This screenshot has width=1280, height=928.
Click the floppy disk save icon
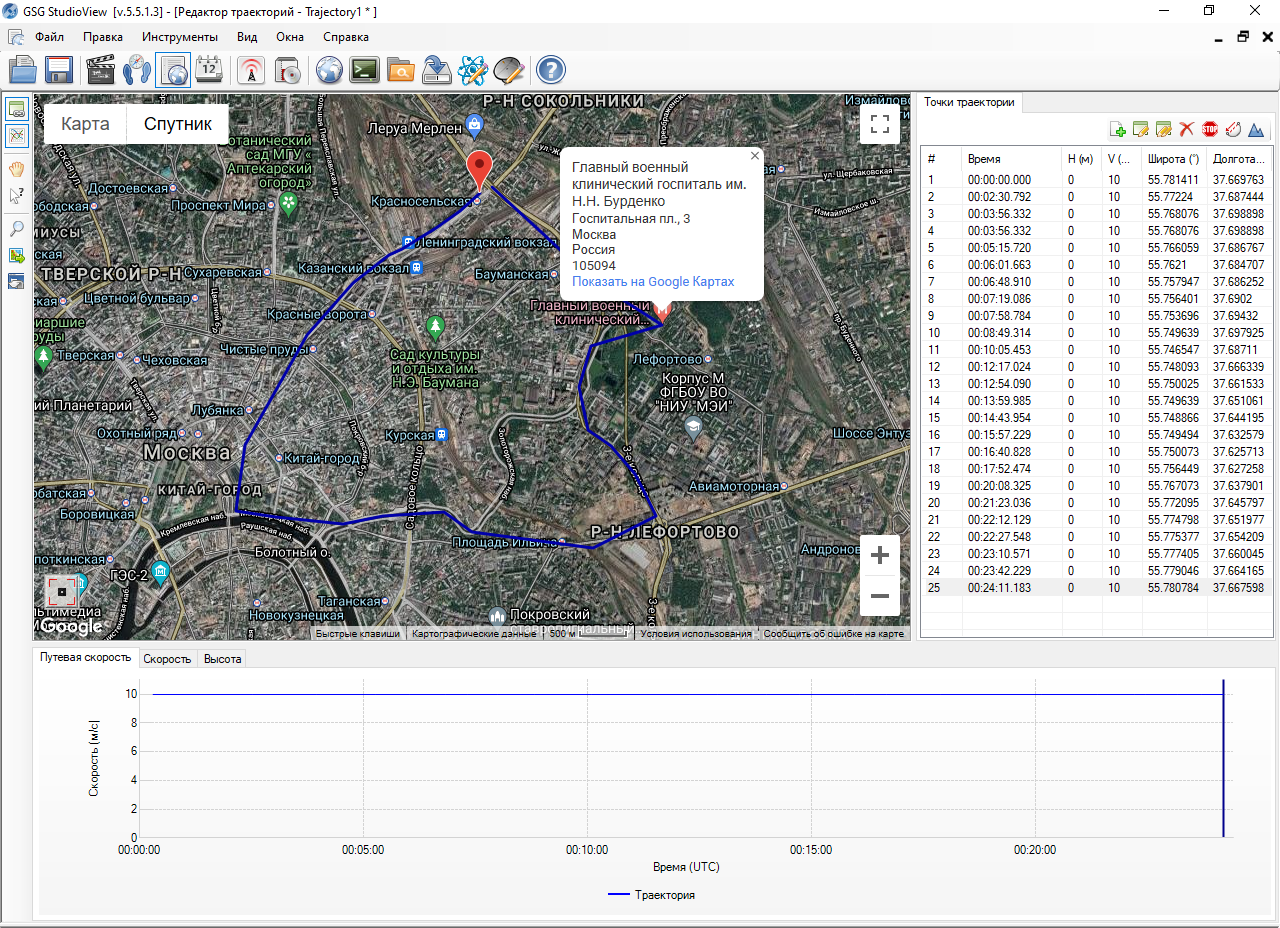point(58,70)
